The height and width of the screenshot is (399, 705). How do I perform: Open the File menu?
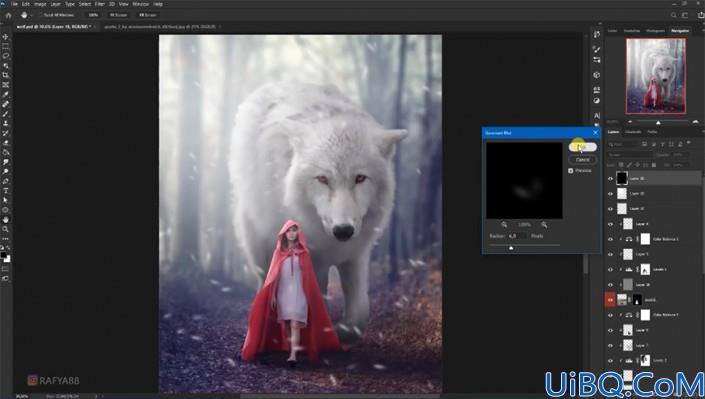click(x=14, y=4)
